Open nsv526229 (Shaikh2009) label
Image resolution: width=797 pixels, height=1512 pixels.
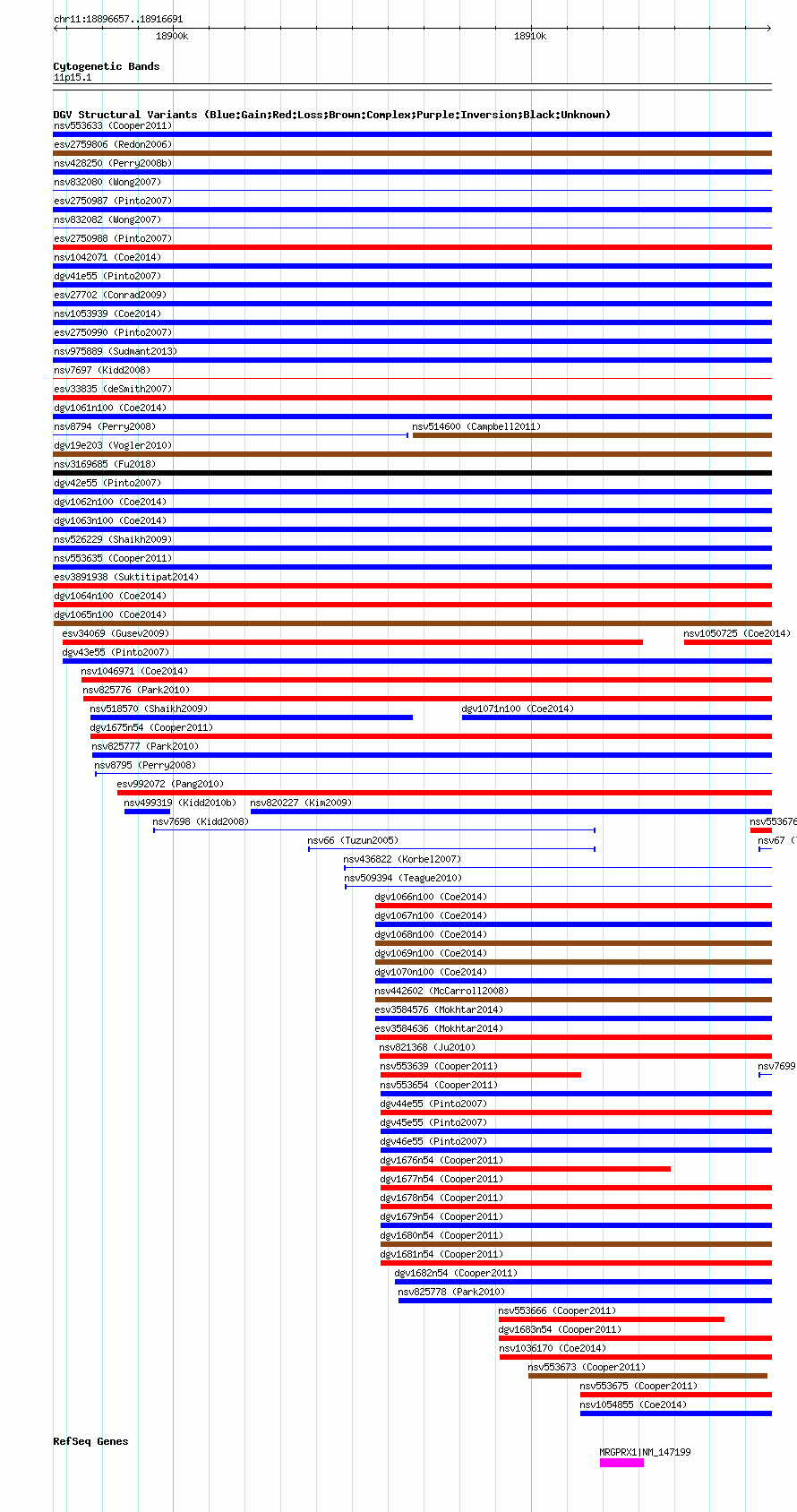113,539
